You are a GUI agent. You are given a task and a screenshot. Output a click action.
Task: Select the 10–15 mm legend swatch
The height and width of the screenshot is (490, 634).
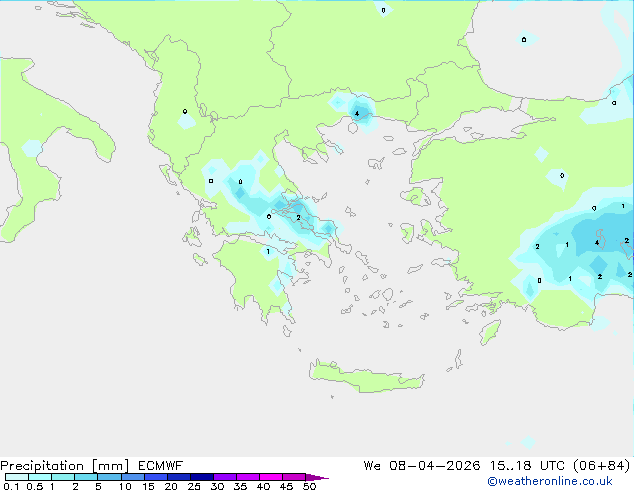(133, 477)
